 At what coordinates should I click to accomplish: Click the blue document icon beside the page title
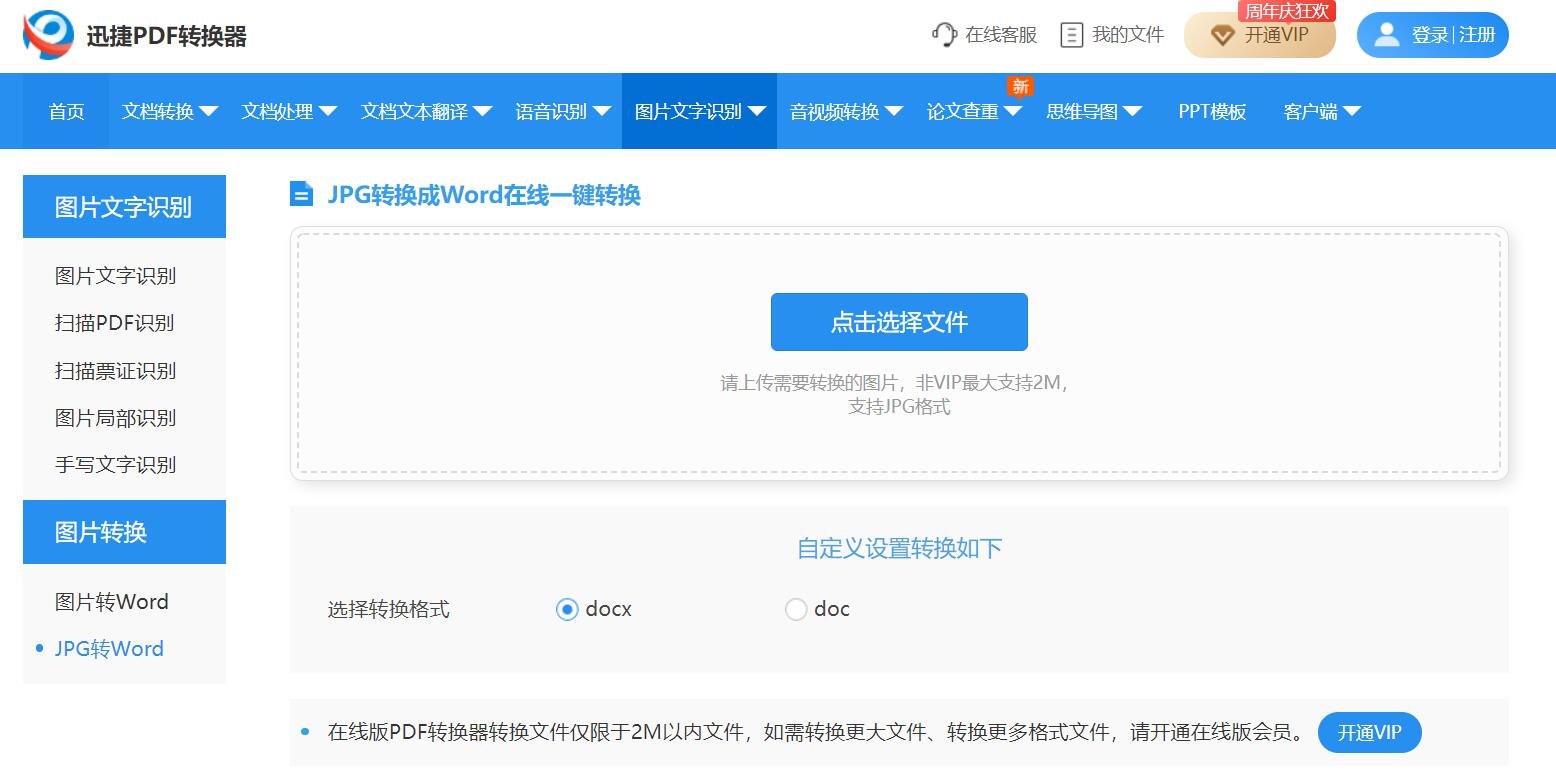pos(302,194)
